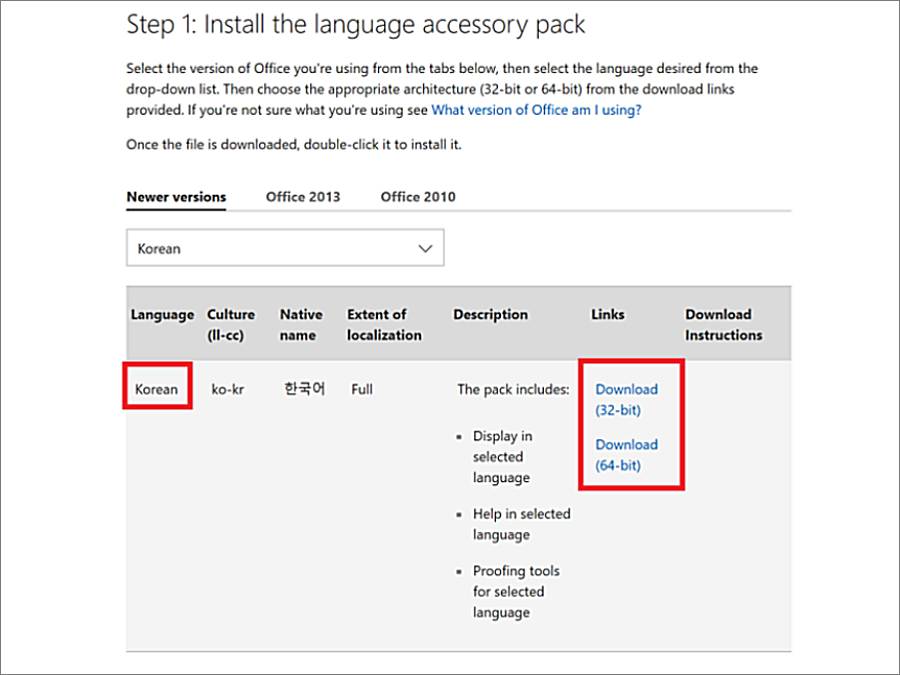The image size is (900, 675).
Task: Switch to the Office 2010 tab
Action: click(x=418, y=197)
